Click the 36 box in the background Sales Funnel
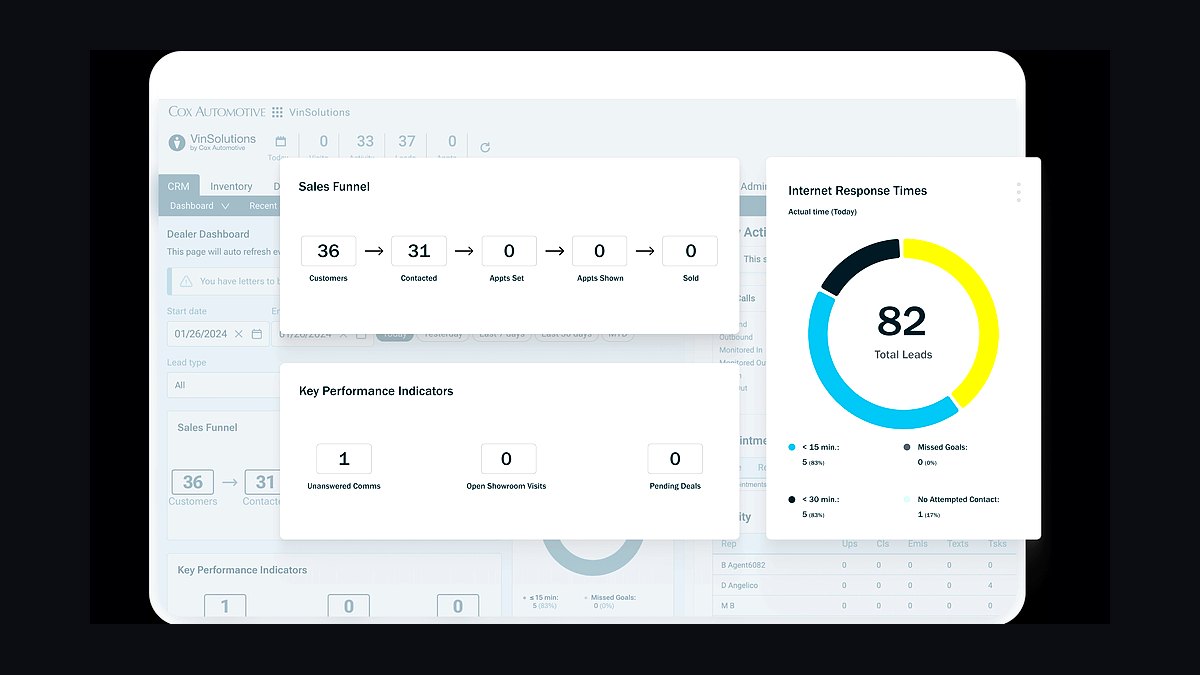The width and height of the screenshot is (1200, 675). (193, 482)
